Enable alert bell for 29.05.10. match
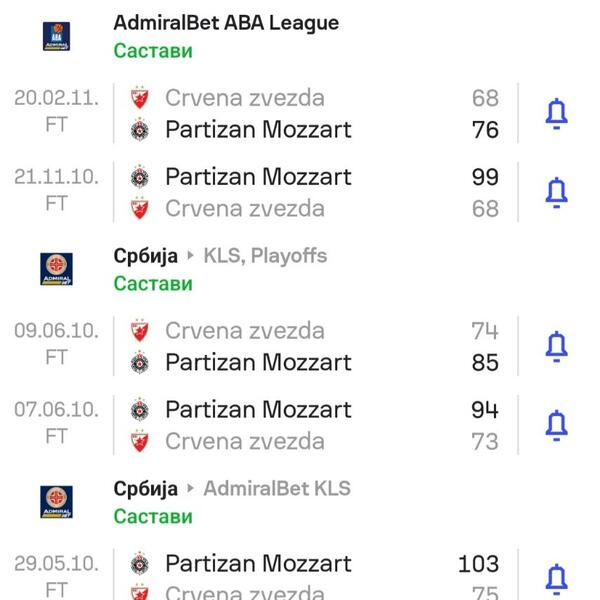 tap(556, 578)
